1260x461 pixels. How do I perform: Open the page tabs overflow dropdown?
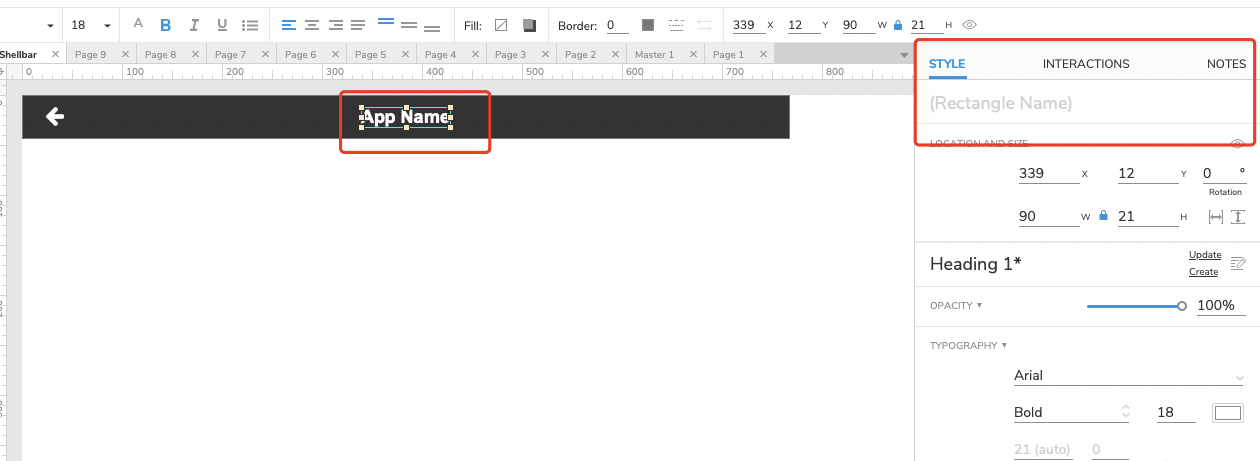point(904,55)
